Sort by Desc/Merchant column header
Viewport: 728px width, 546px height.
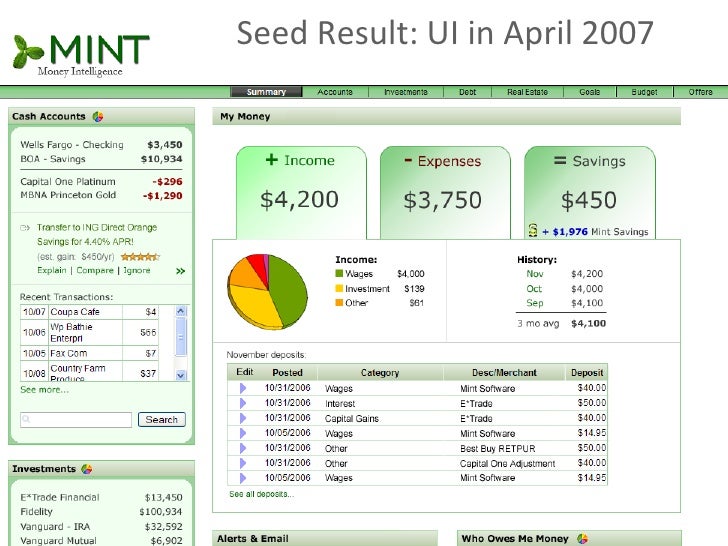click(x=504, y=372)
